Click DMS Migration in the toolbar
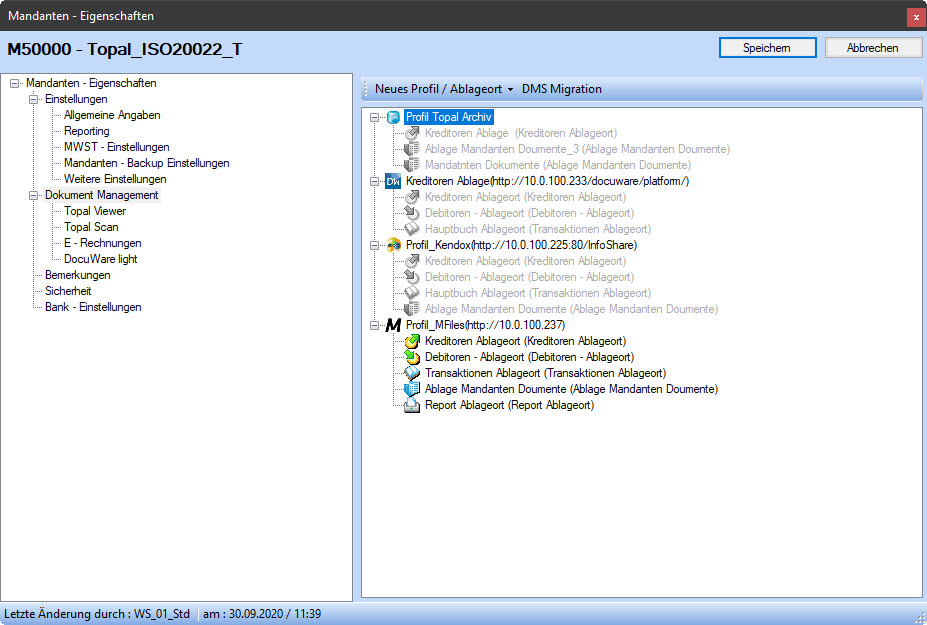 click(561, 89)
